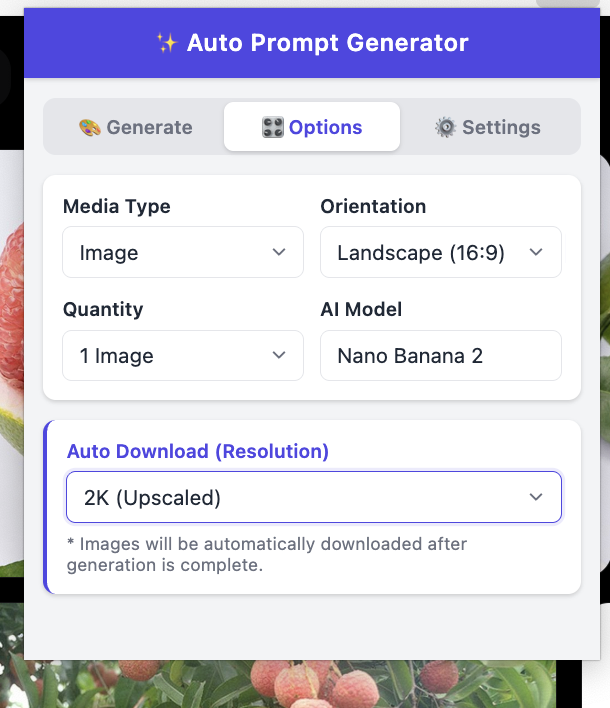Click the chevron arrow in Quantity dropdown
This screenshot has height=708, width=610.
tap(279, 356)
